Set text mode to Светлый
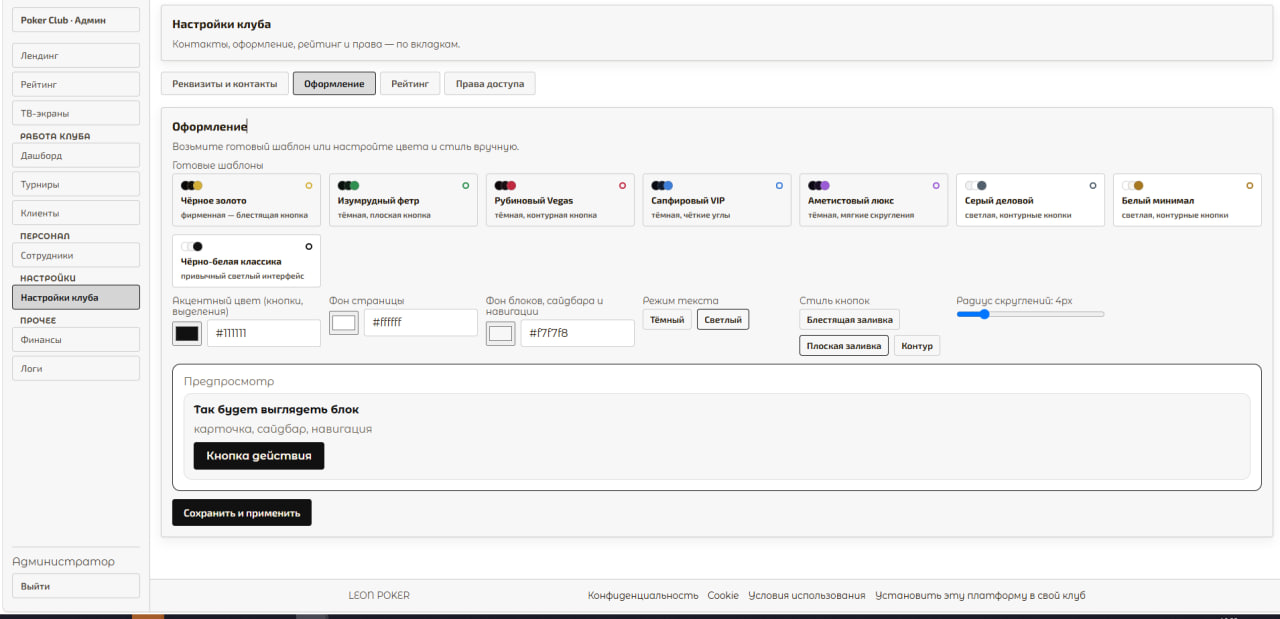The image size is (1280, 619). 723,320
